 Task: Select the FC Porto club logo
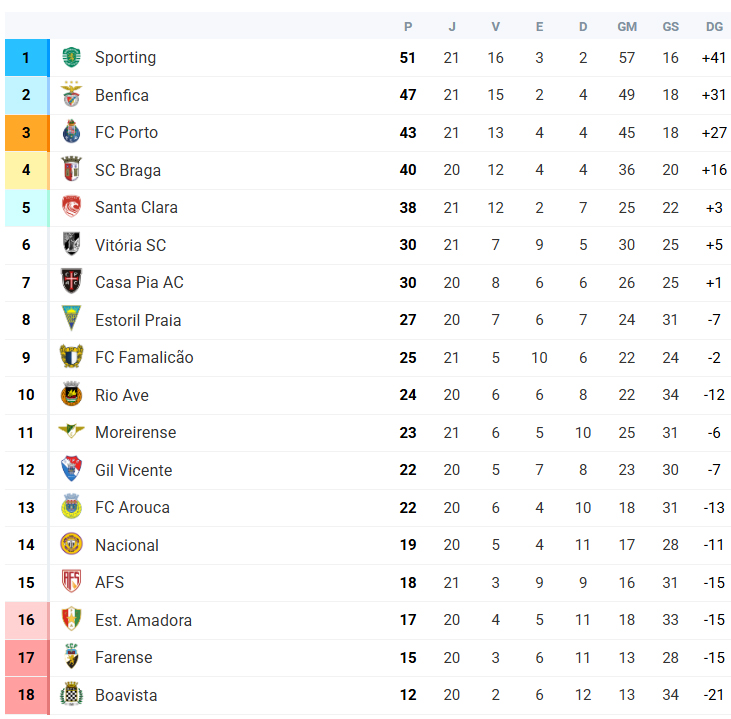(71, 132)
